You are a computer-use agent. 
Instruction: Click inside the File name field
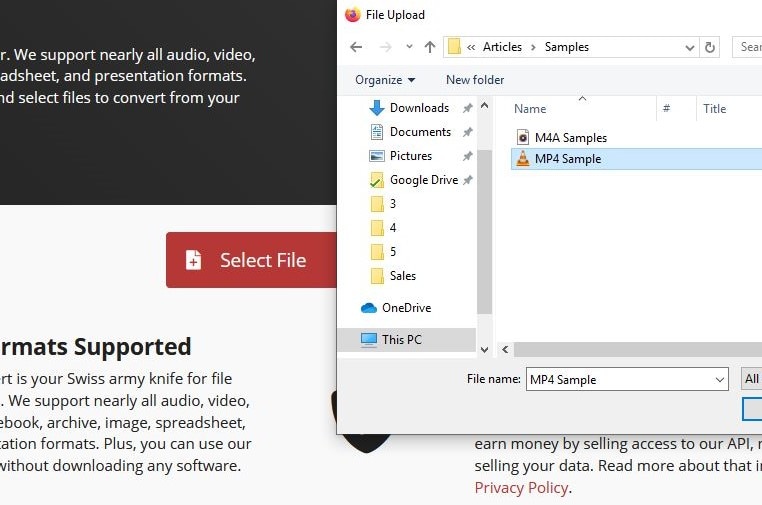coord(620,379)
